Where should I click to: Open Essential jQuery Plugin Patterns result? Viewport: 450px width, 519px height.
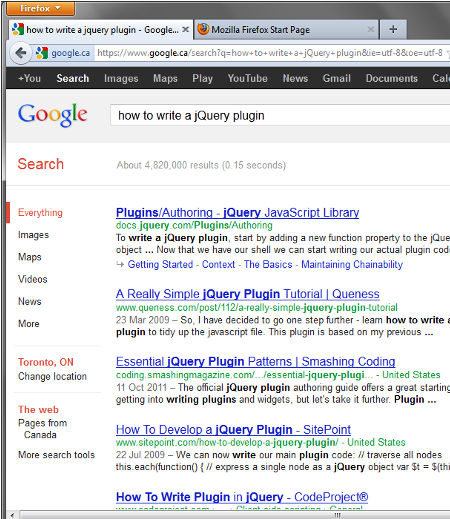point(256,362)
